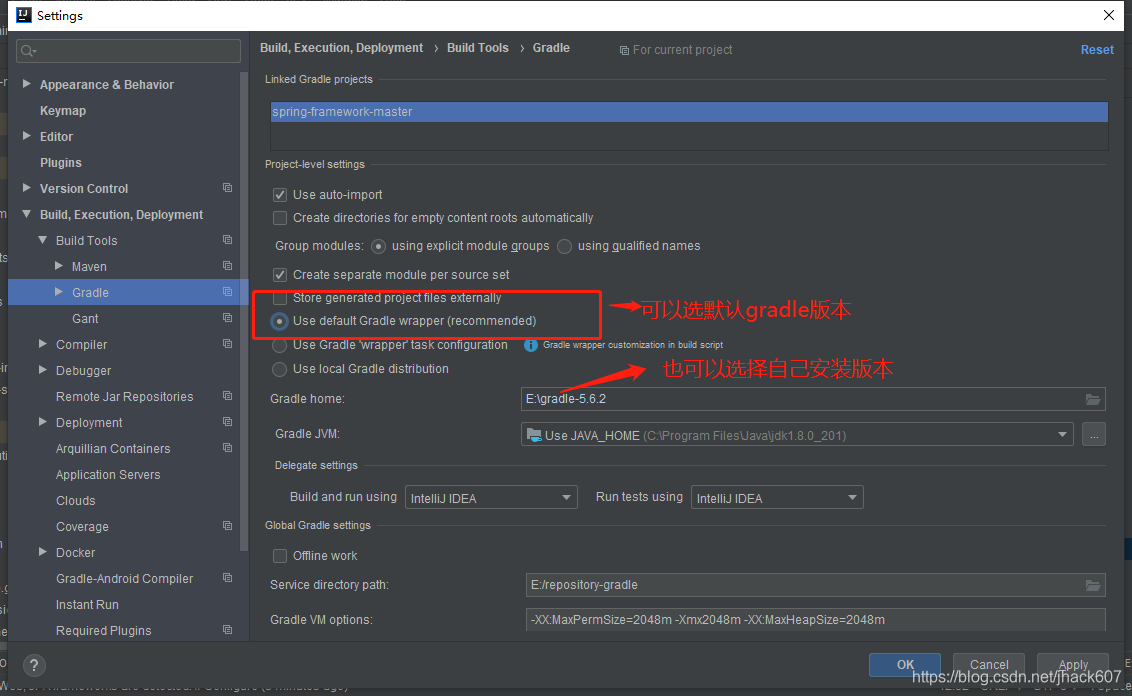
Task: Click the Cancel button
Action: point(989,664)
